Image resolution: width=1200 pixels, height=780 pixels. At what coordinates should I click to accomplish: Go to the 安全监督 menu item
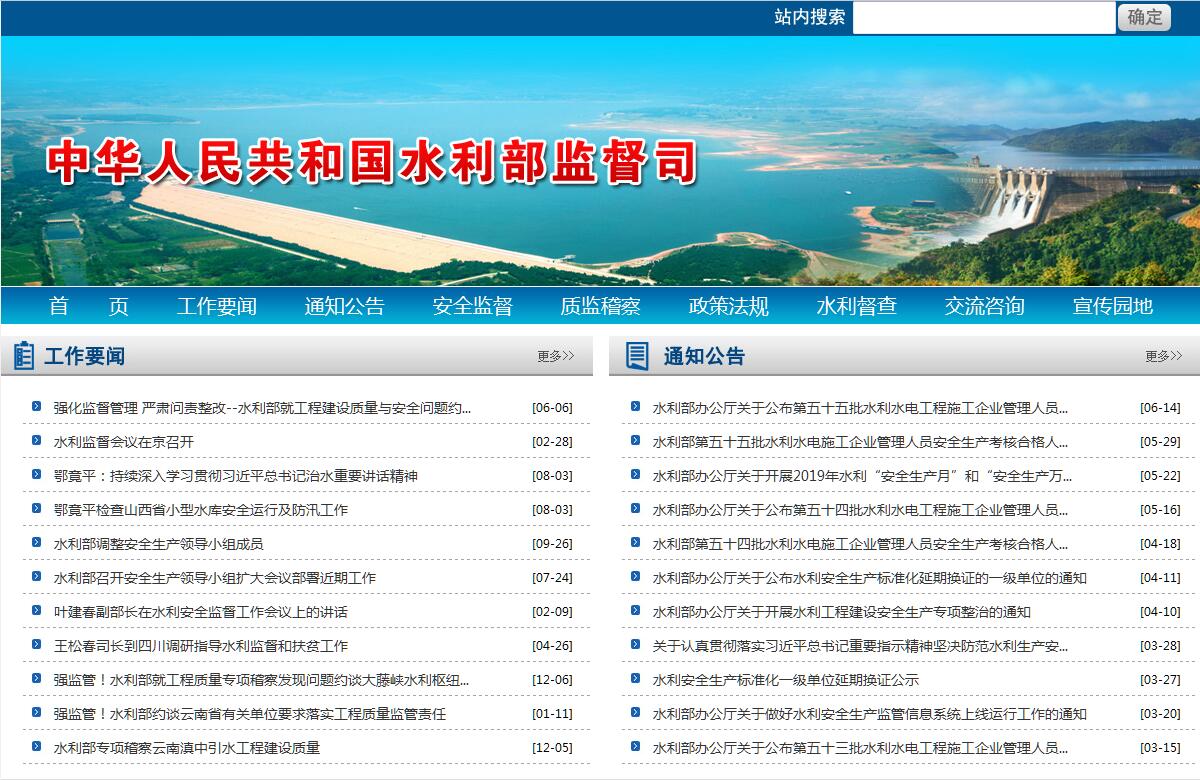pyautogui.click(x=472, y=306)
